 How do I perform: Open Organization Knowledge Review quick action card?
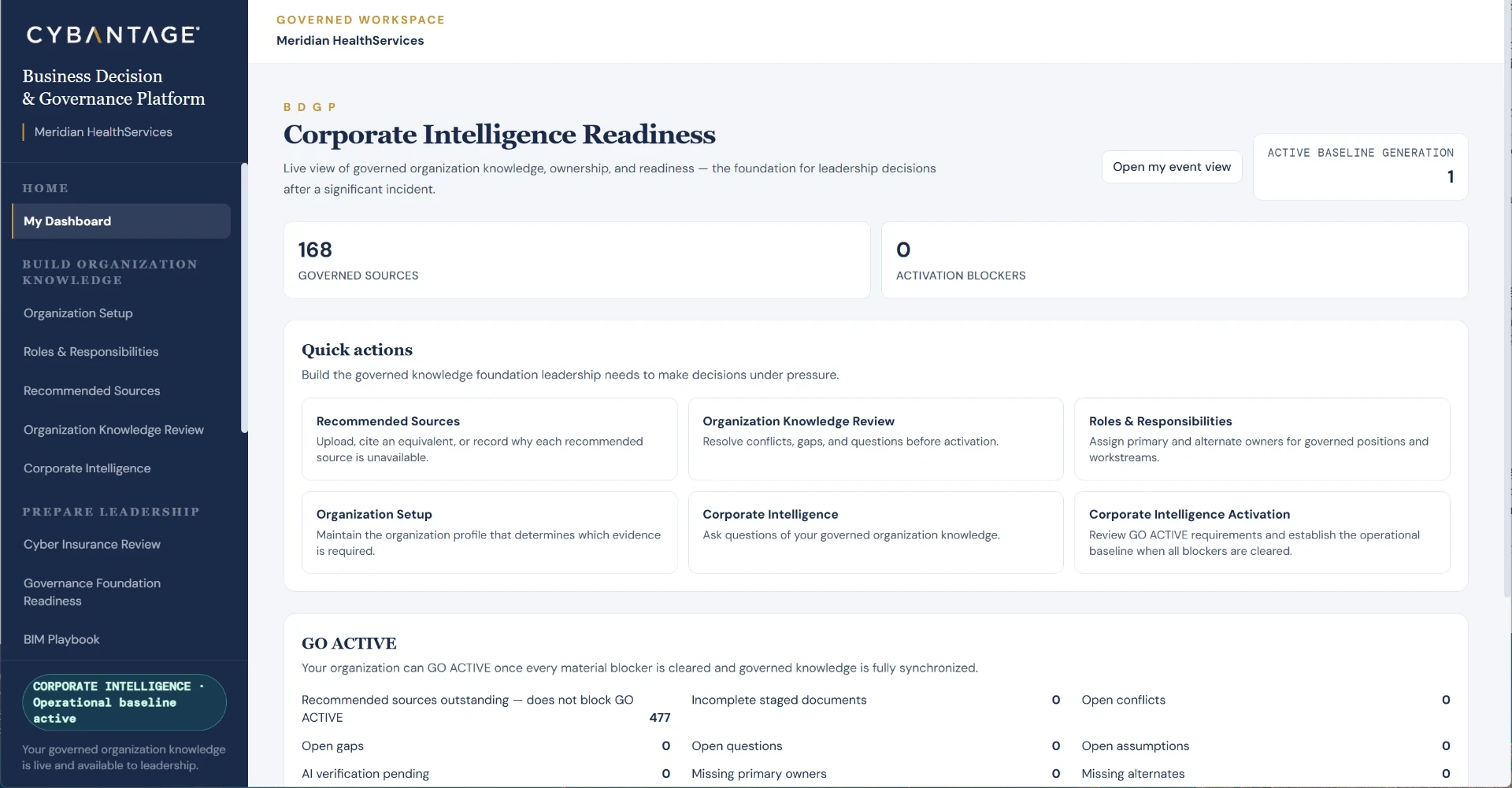click(876, 439)
